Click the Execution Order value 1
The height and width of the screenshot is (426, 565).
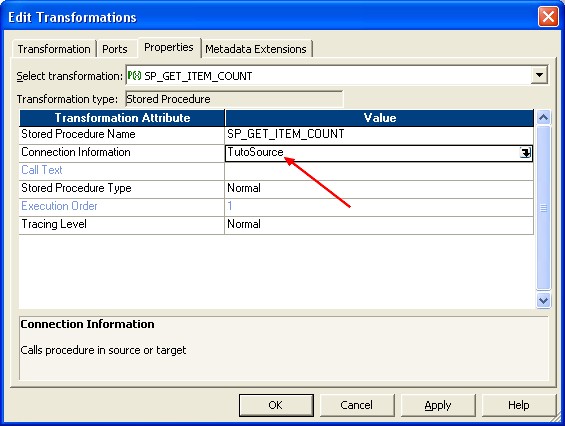[x=230, y=206]
